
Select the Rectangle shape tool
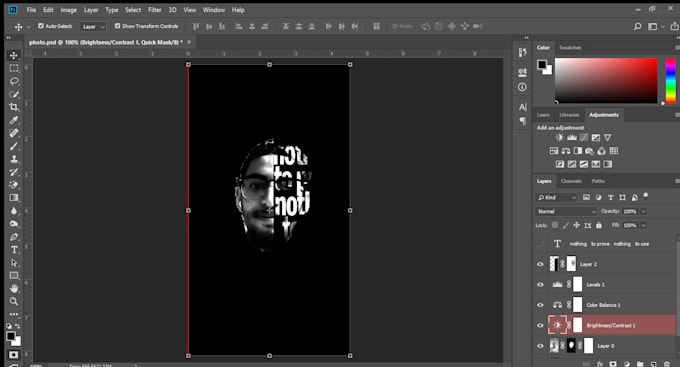point(14,275)
